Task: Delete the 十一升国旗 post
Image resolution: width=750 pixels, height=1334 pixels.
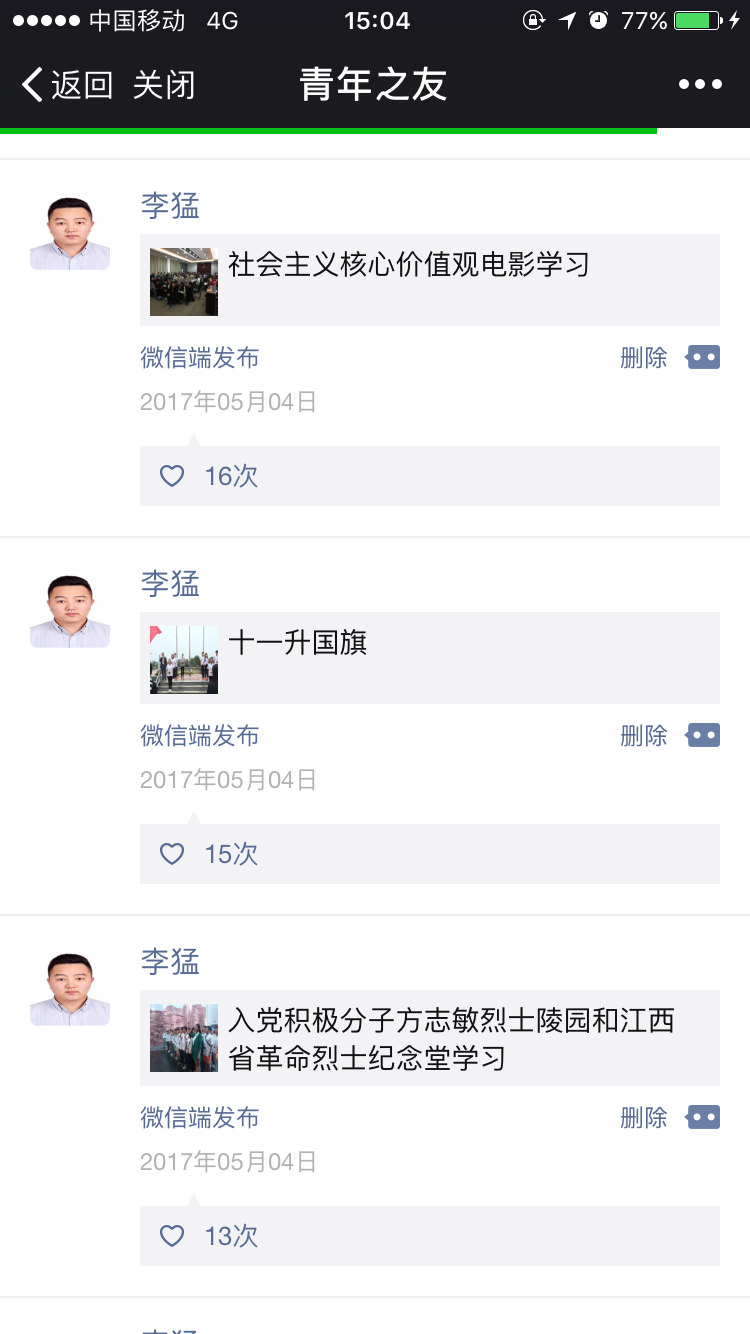Action: pos(643,736)
